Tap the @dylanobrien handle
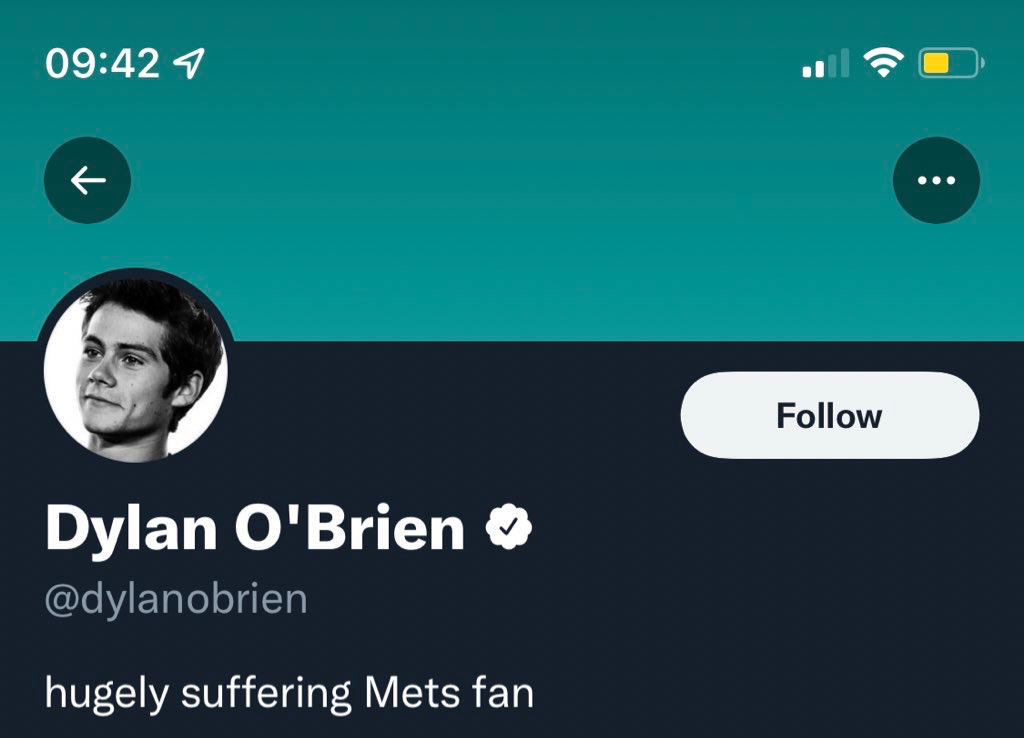This screenshot has height=738, width=1024. [176, 599]
